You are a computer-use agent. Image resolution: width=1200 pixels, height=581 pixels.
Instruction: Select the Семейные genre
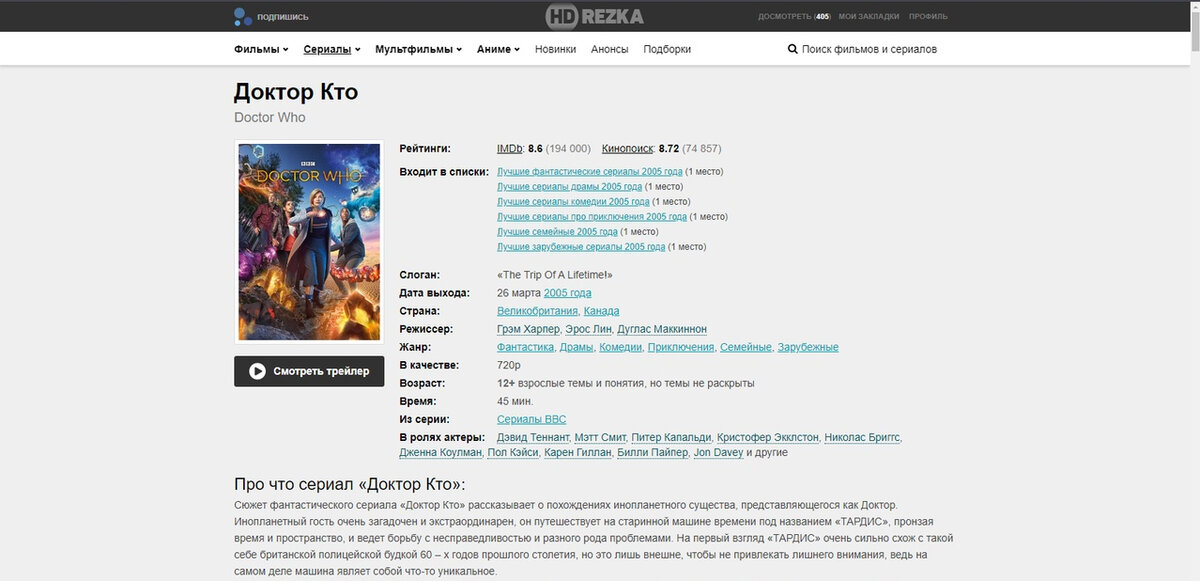coord(746,347)
